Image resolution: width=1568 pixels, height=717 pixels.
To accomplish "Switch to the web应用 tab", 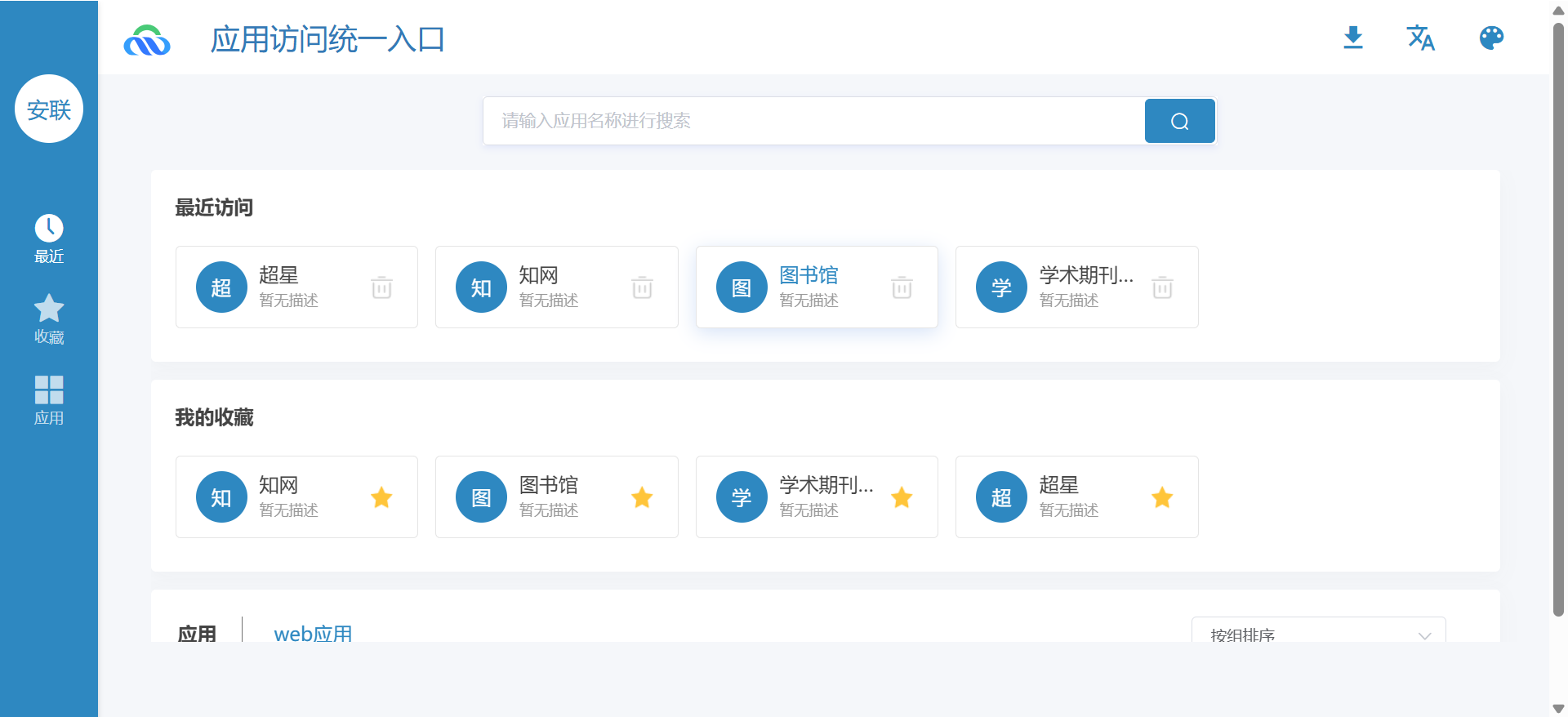I will point(313,634).
